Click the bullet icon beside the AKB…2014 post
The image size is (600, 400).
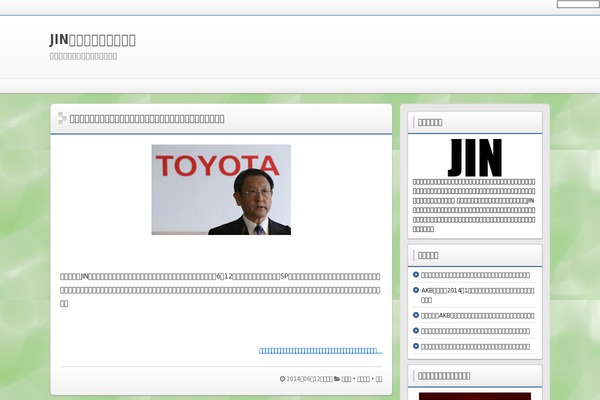pyautogui.click(x=416, y=290)
